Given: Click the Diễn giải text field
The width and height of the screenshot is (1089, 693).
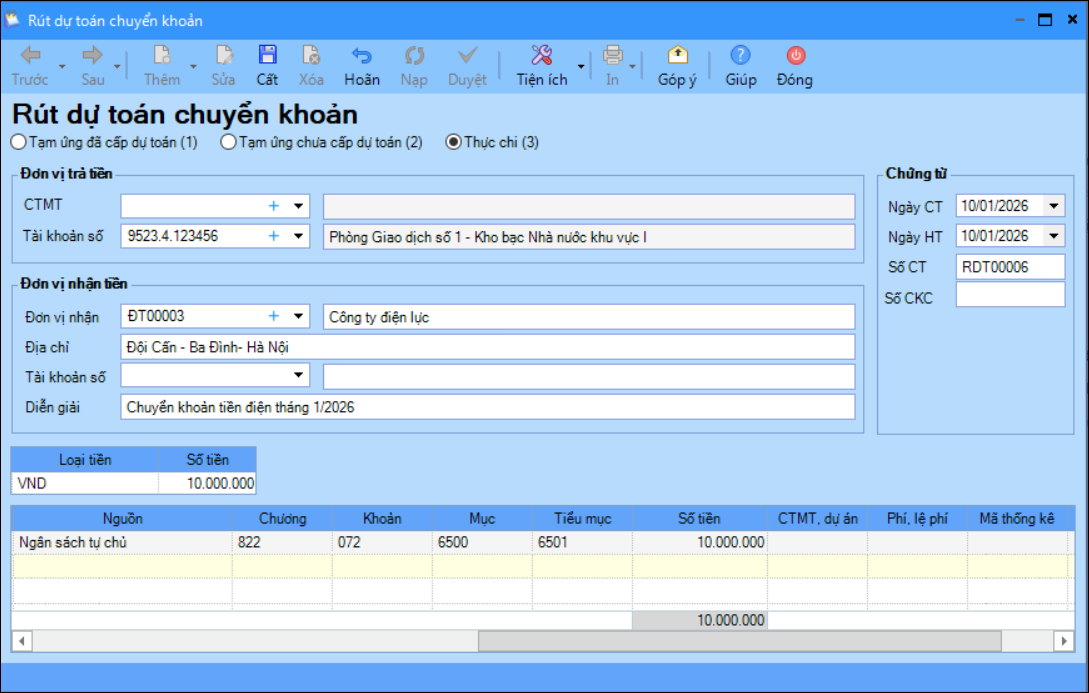Looking at the screenshot, I should (487, 407).
